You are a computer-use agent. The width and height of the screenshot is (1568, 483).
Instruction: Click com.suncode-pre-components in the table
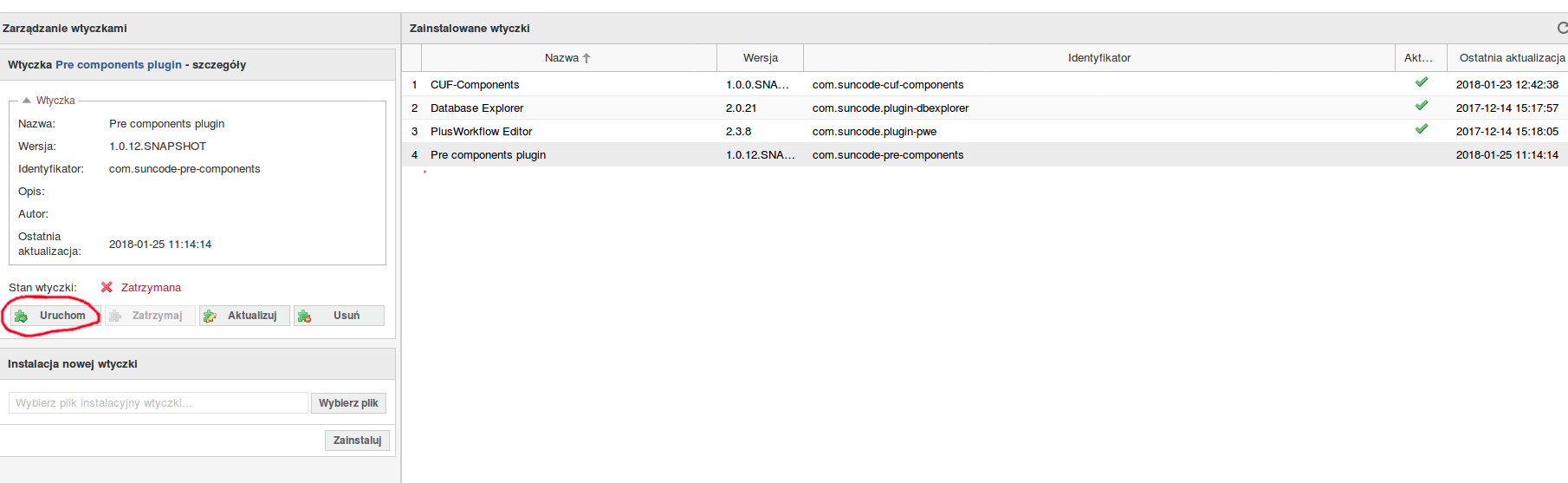[x=888, y=155]
